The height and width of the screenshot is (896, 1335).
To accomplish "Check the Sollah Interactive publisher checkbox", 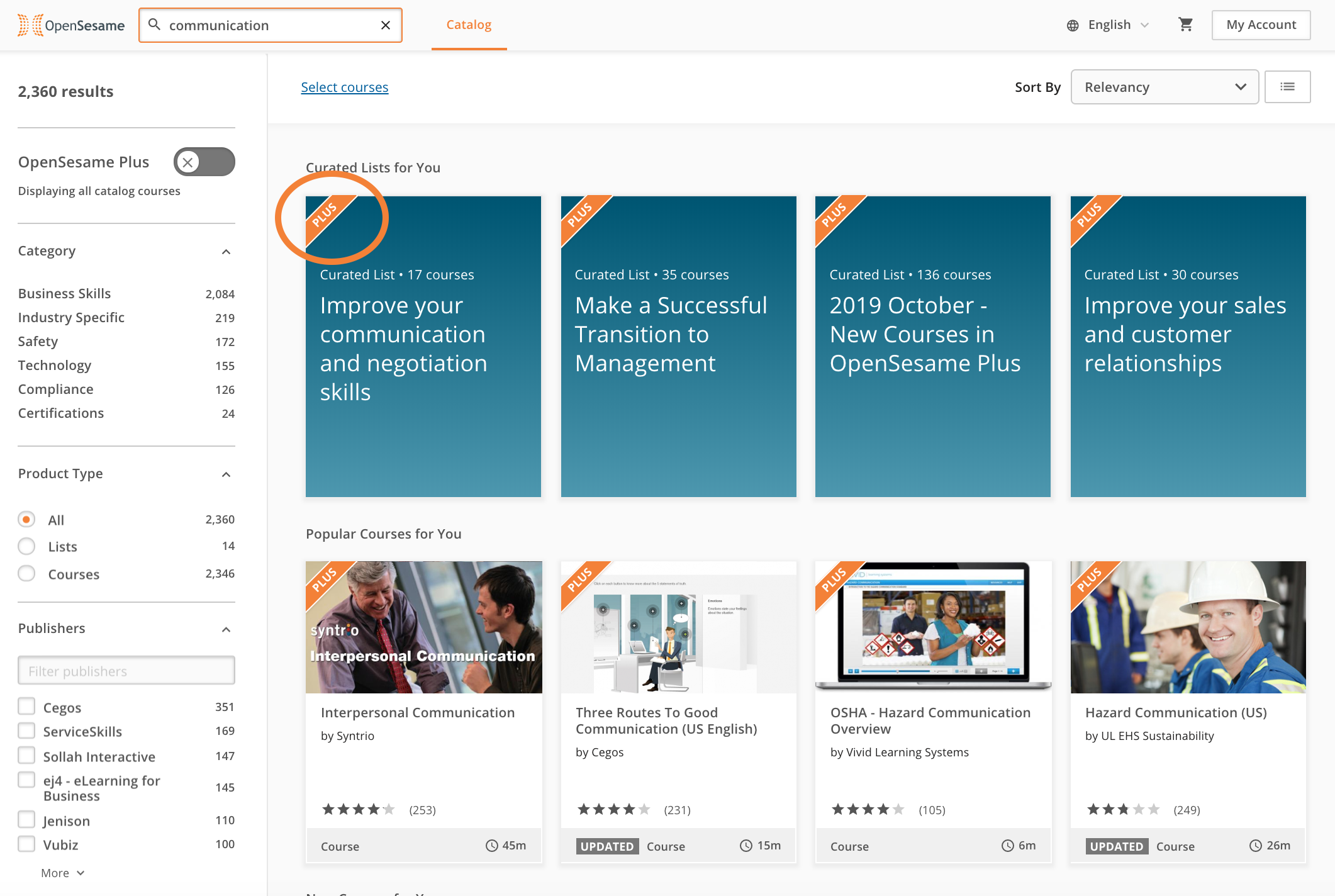I will 26,755.
